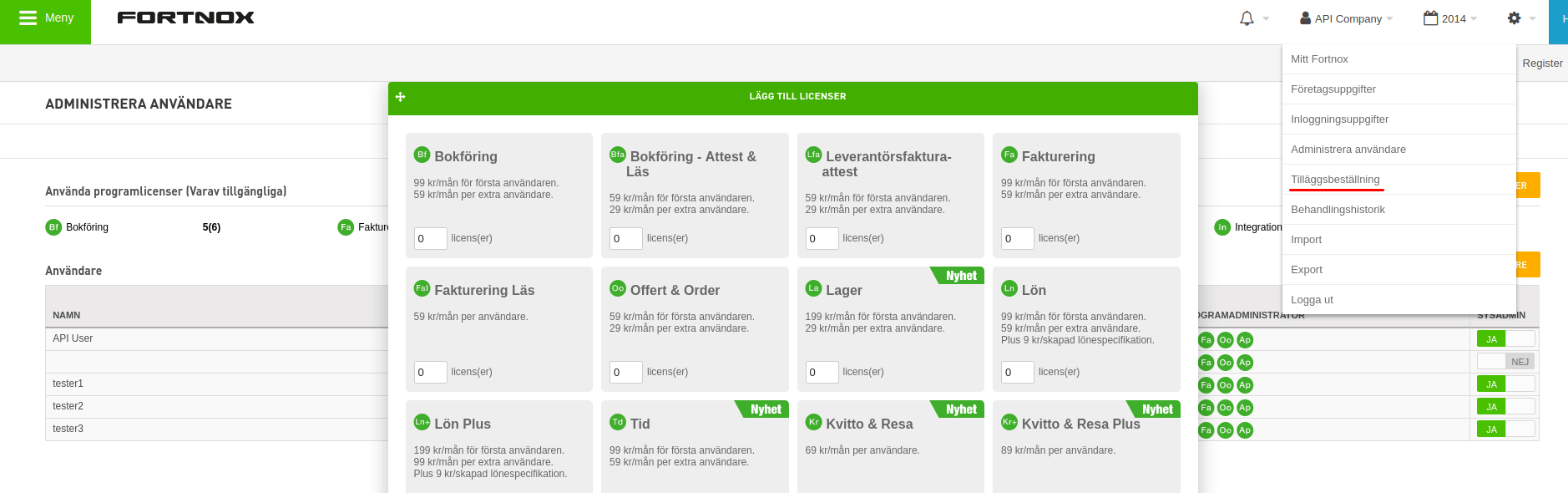Image resolution: width=1568 pixels, height=493 pixels.
Task: Click the green Bf icon in Bokföring card
Action: coord(422,155)
